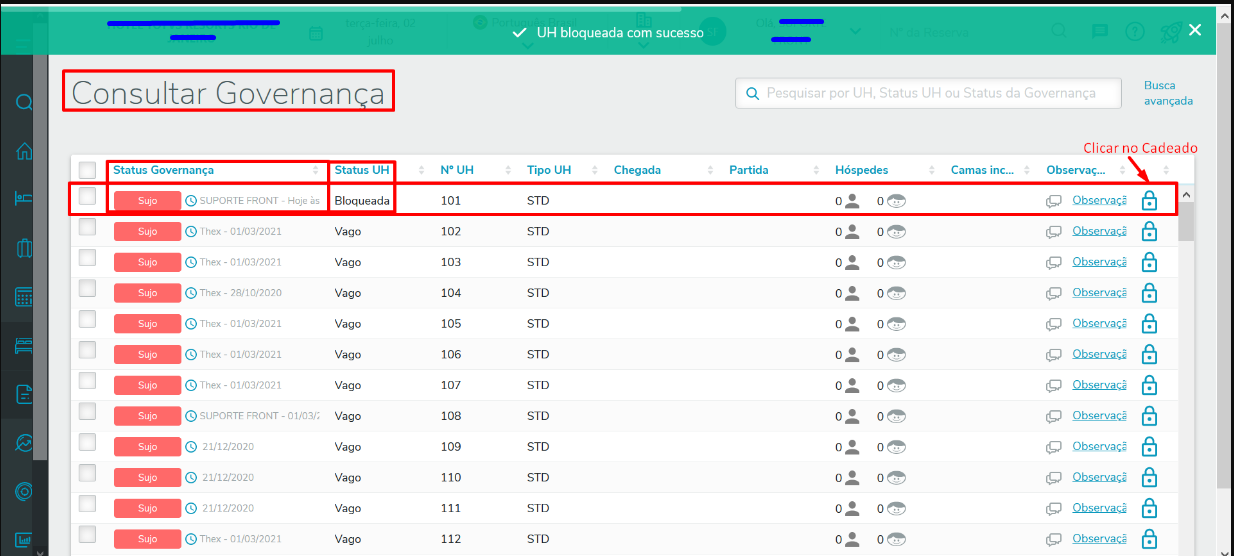1234x556 pixels.
Task: Open the governance bed icon in sidebar
Action: tap(24, 346)
